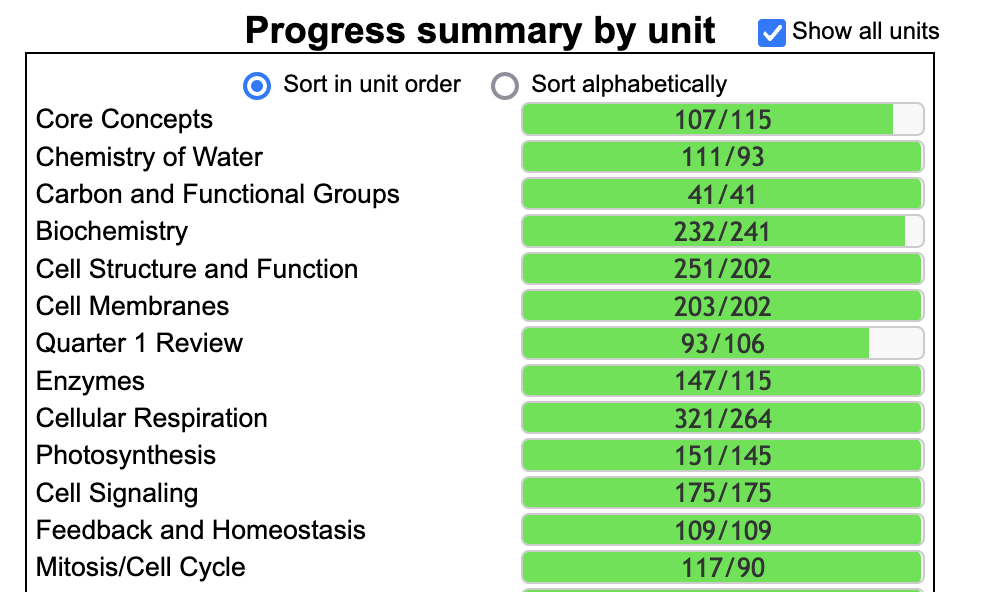Open the Carbon and Functional Groups unit
The height and width of the screenshot is (592, 984).
coord(218,194)
